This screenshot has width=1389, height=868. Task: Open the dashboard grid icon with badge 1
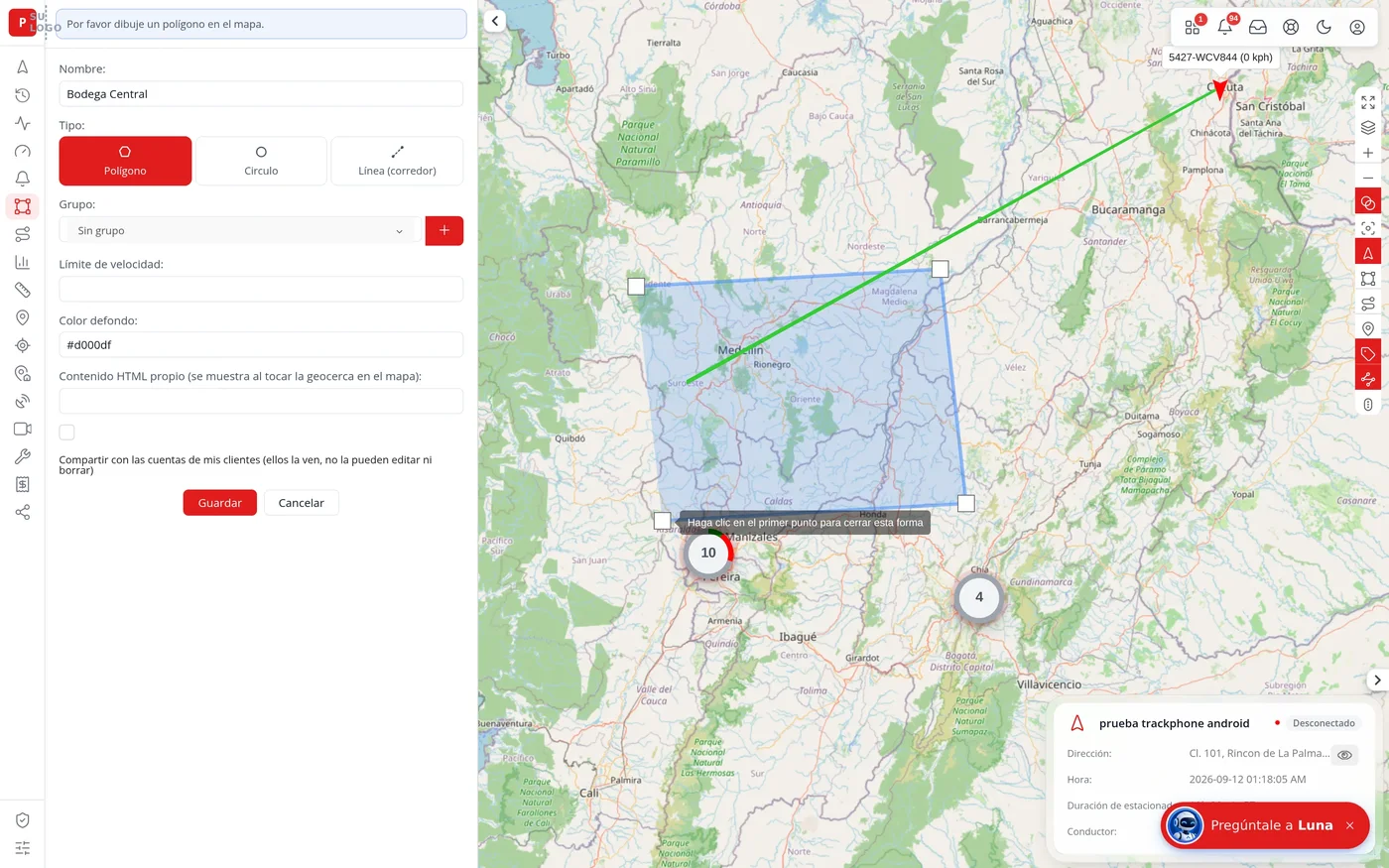pyautogui.click(x=1193, y=27)
